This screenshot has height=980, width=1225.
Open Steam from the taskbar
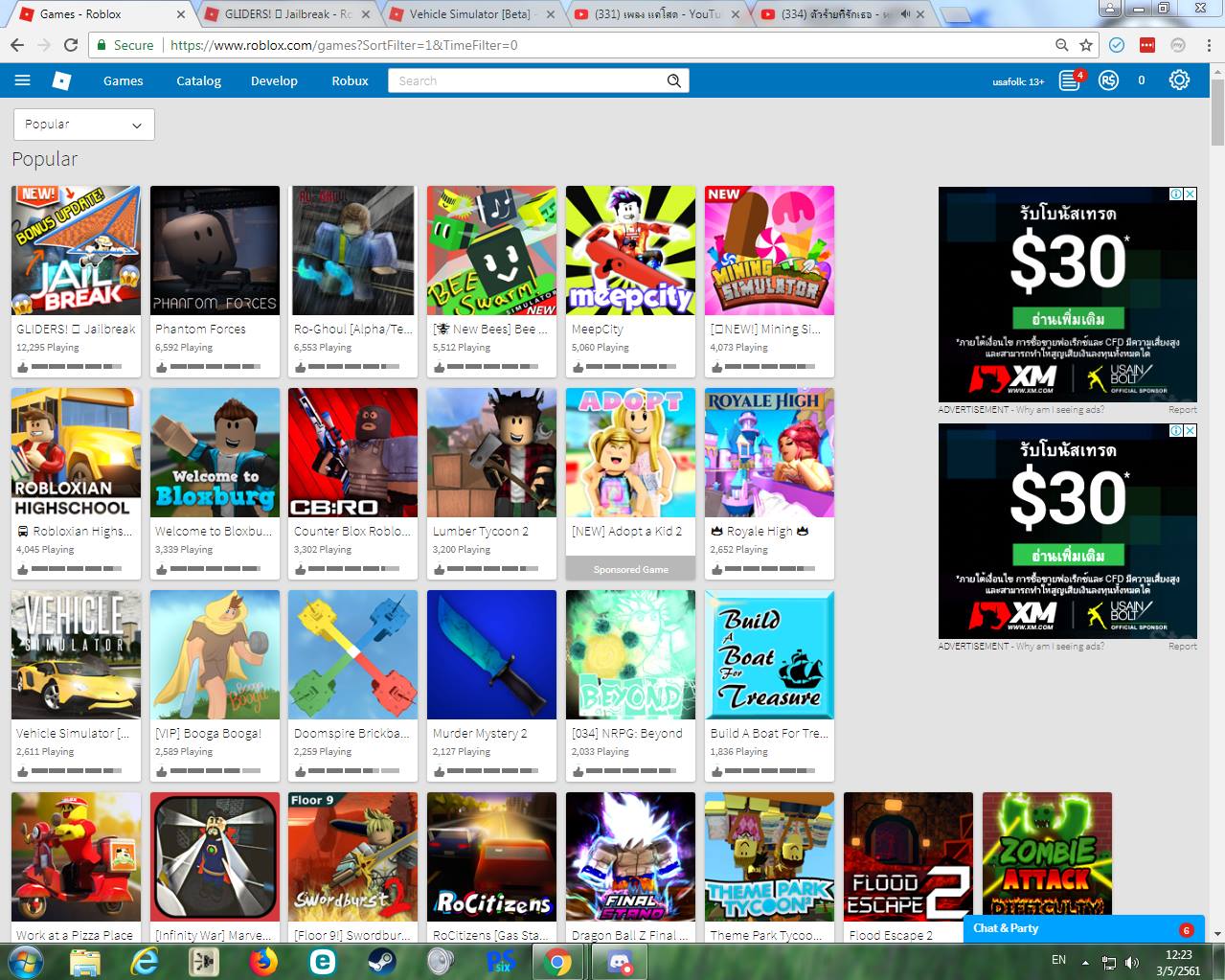pyautogui.click(x=381, y=961)
